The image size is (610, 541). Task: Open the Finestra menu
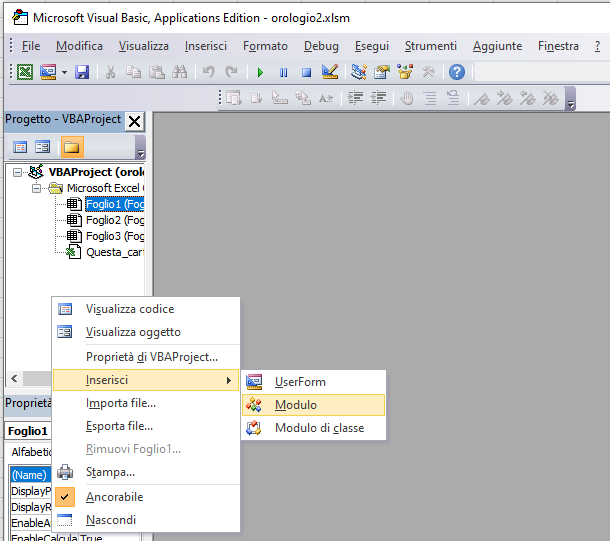558,46
